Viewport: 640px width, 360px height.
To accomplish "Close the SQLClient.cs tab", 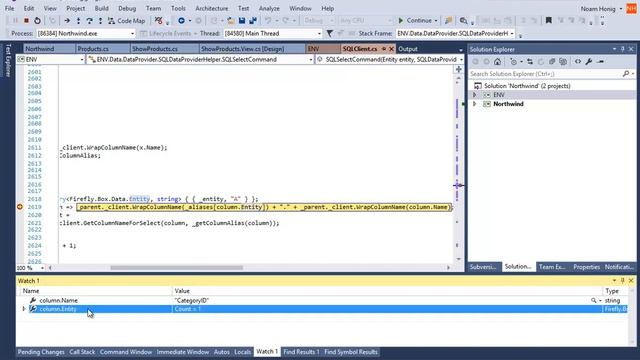I will tap(391, 49).
